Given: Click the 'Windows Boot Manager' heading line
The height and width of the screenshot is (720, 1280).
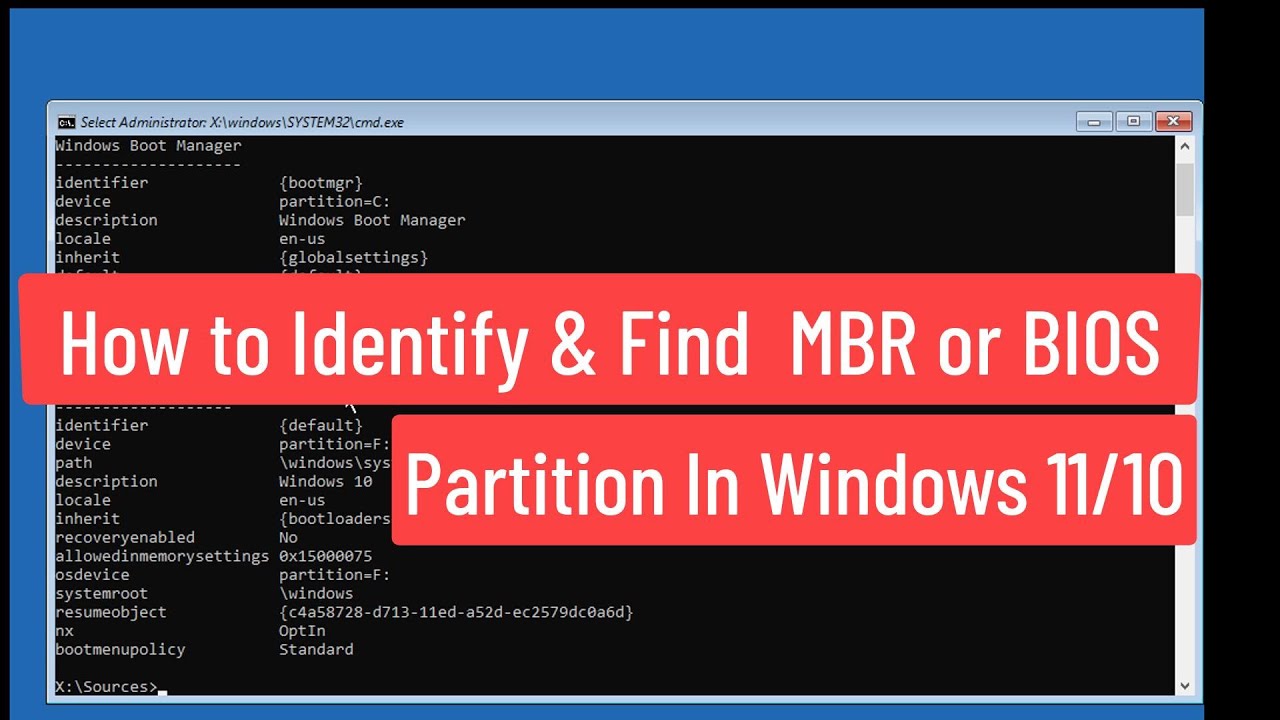Looking at the screenshot, I should click(149, 146).
